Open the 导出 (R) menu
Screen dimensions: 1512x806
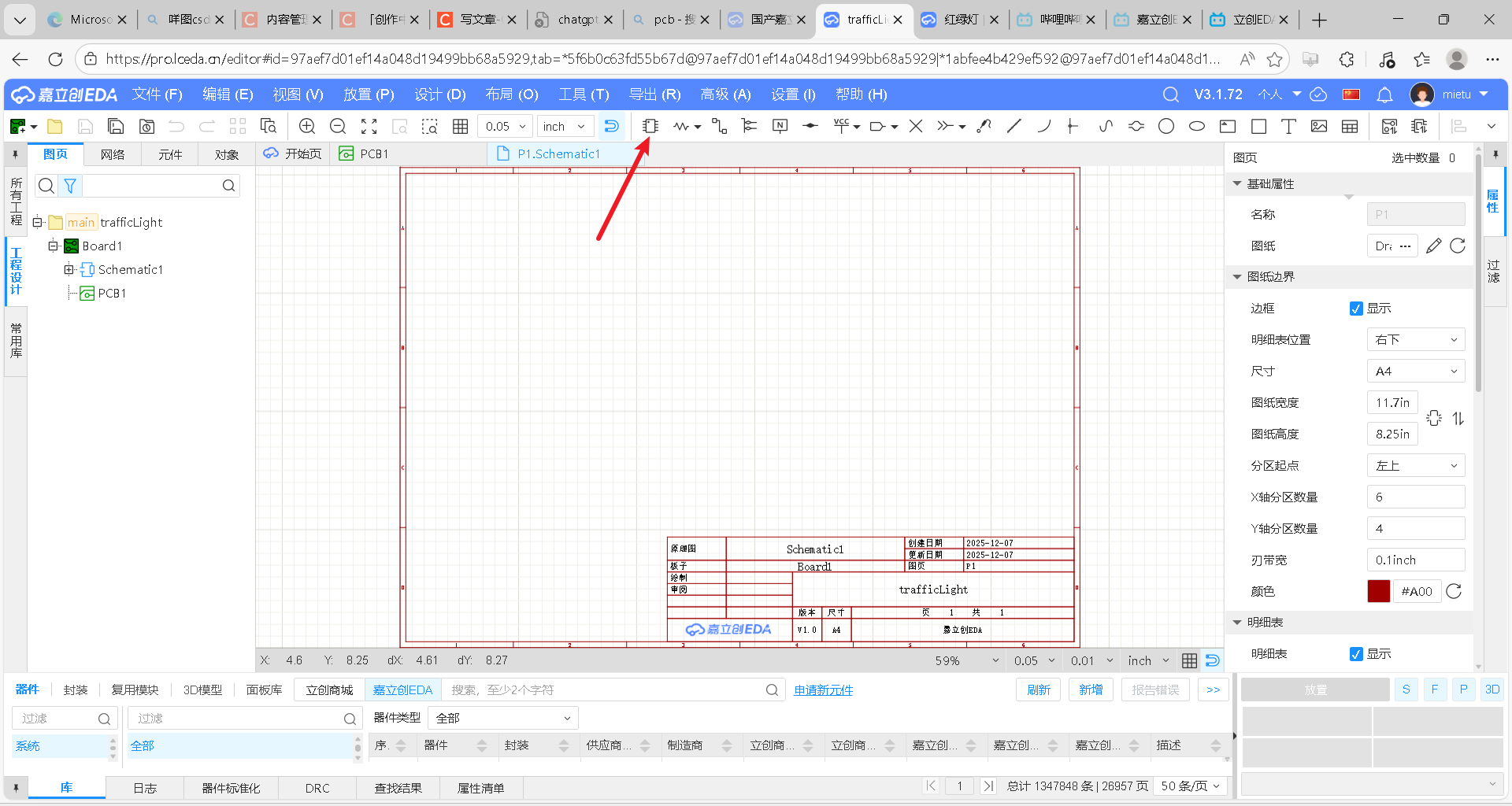pos(655,94)
